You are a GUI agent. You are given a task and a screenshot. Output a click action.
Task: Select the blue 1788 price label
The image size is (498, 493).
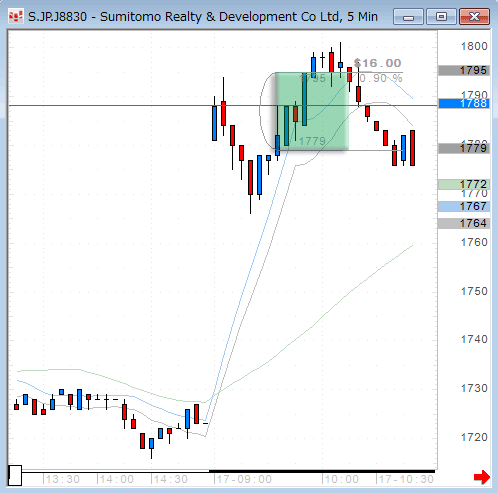pyautogui.click(x=464, y=104)
